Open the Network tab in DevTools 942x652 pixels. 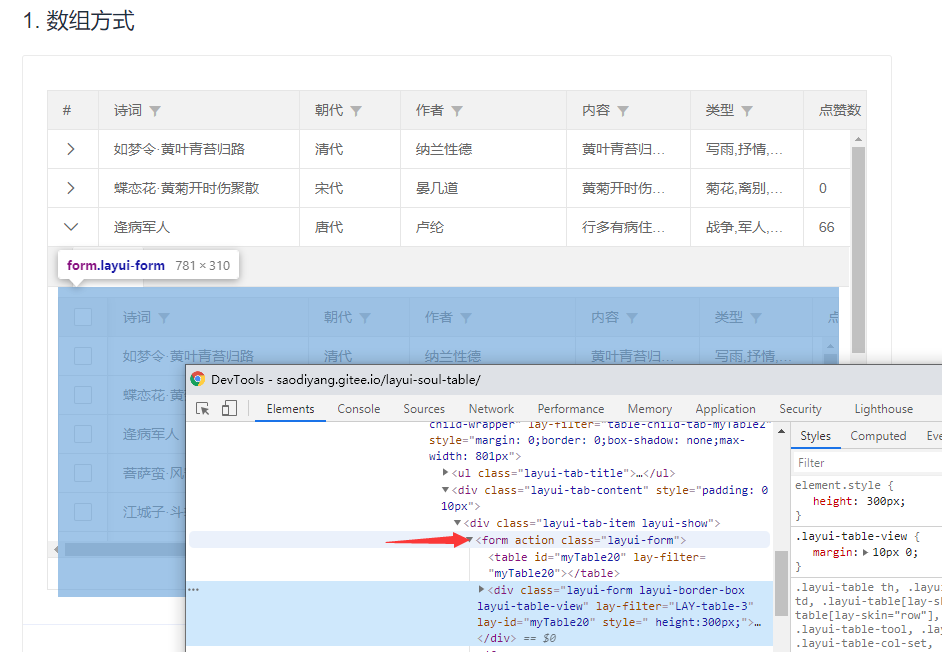[491, 409]
